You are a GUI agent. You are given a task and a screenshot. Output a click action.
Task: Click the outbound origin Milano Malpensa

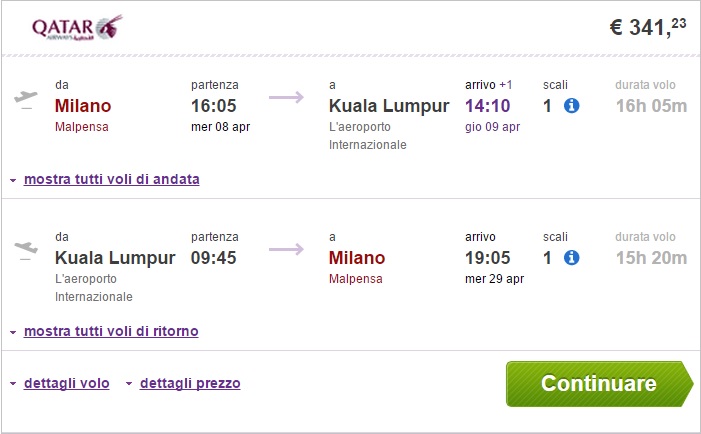[x=83, y=106]
